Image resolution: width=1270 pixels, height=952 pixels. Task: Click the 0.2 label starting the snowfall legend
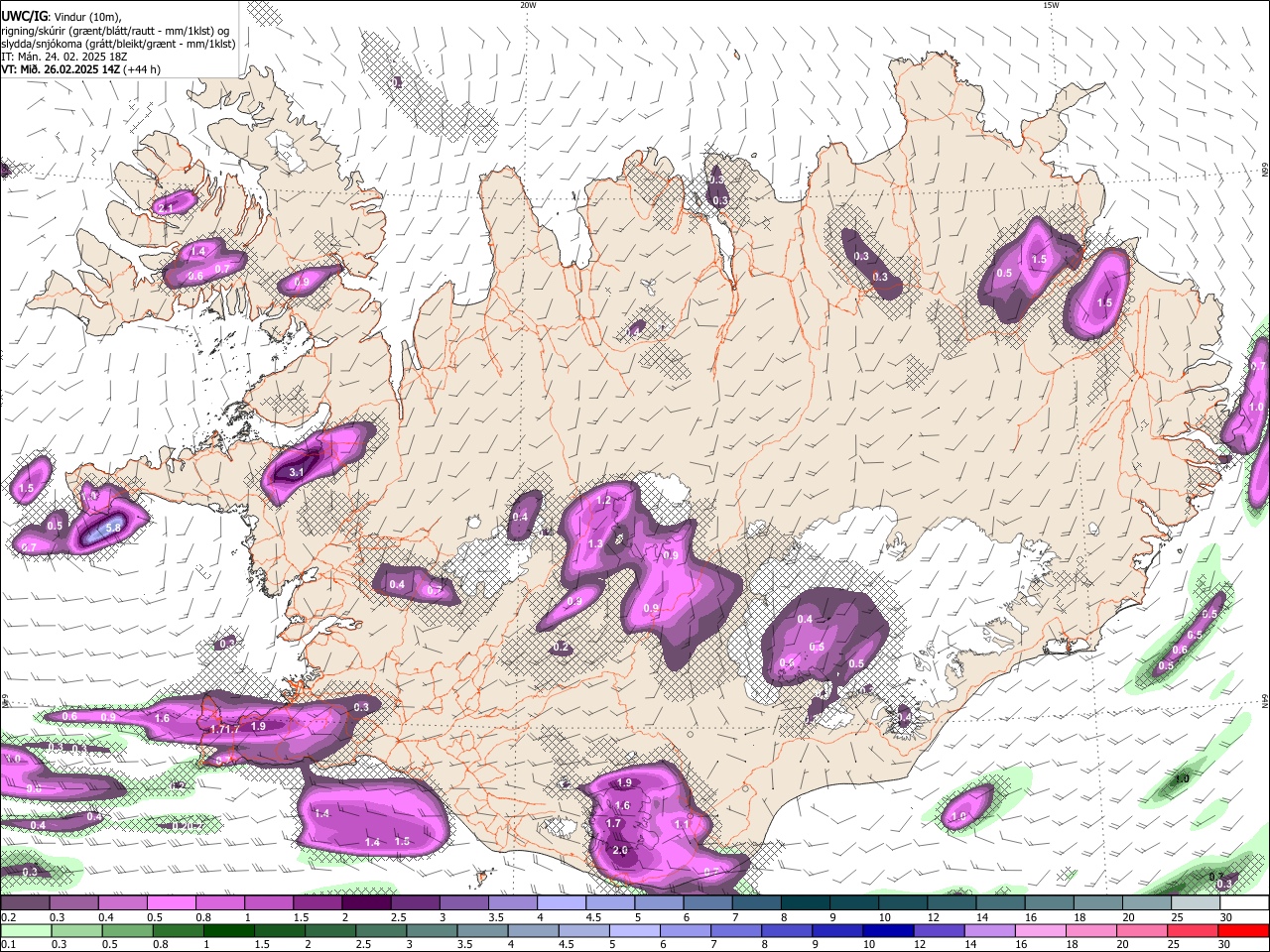[7, 917]
